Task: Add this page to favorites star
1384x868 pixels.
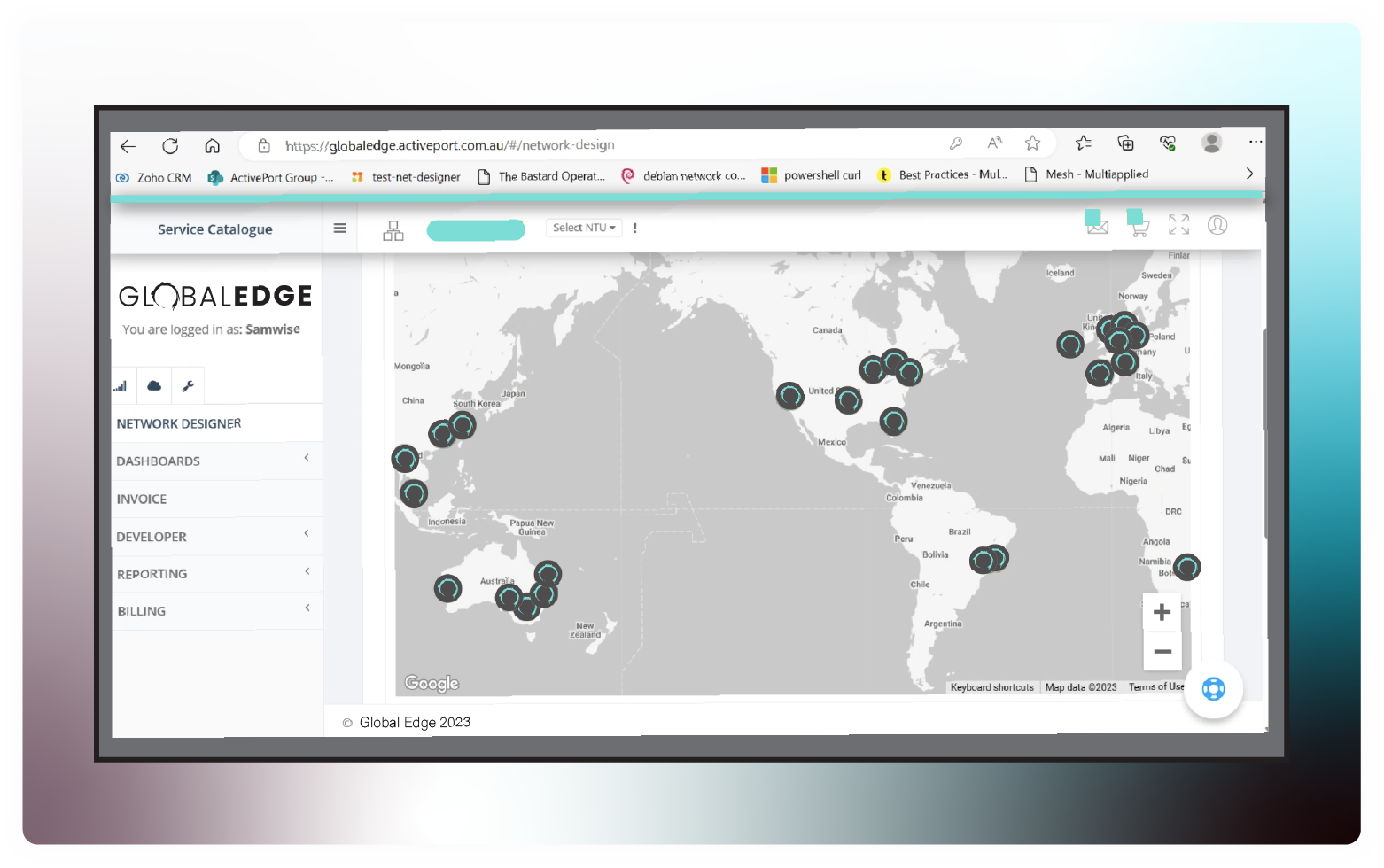Action: point(1033,143)
